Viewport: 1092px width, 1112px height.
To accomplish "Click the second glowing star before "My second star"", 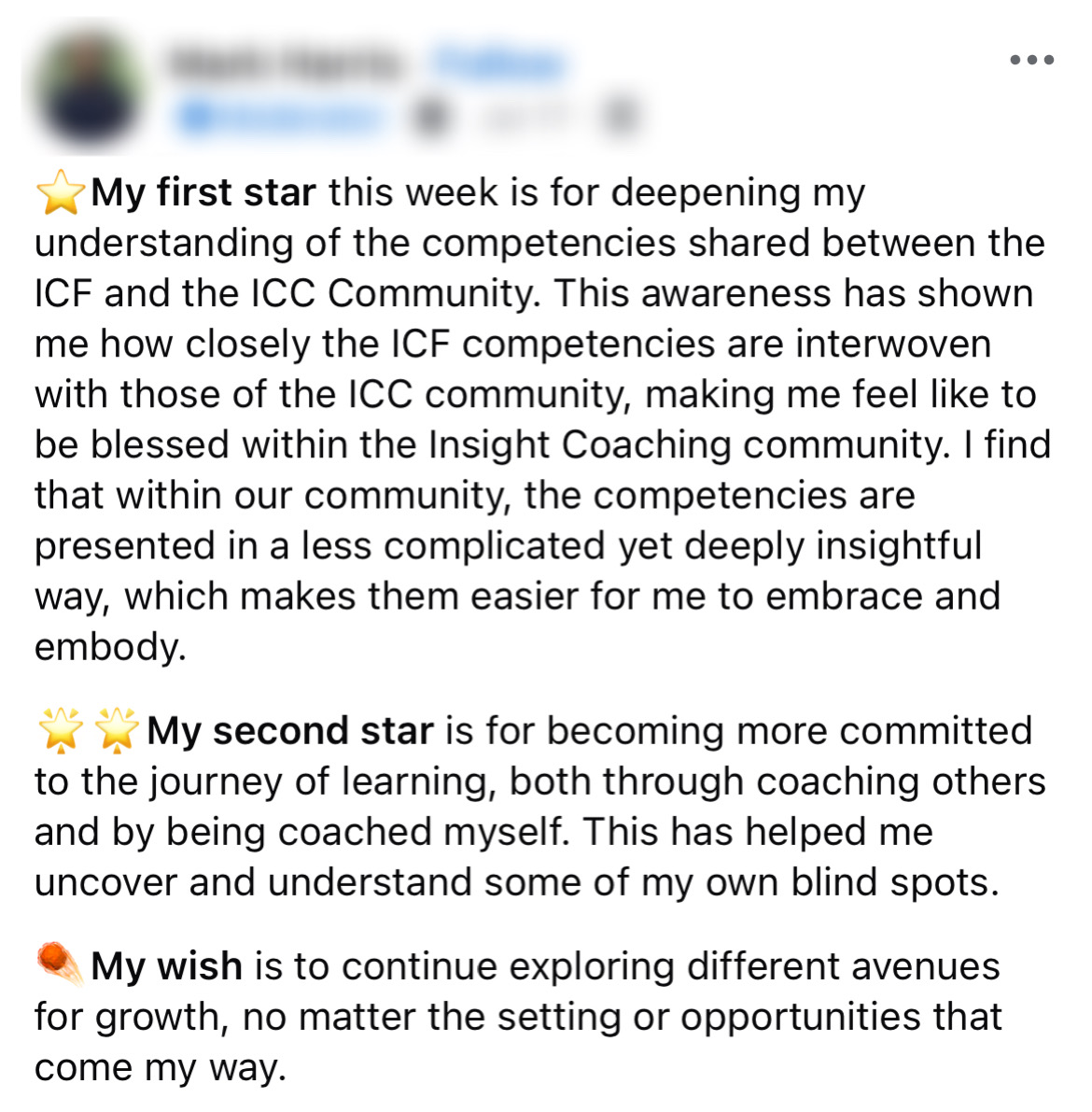I will [x=117, y=730].
